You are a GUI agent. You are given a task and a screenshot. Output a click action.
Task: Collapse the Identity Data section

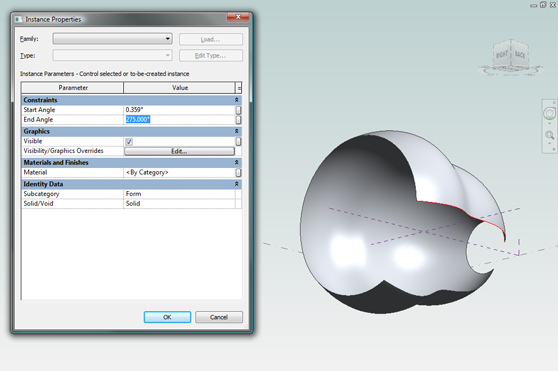click(x=236, y=184)
